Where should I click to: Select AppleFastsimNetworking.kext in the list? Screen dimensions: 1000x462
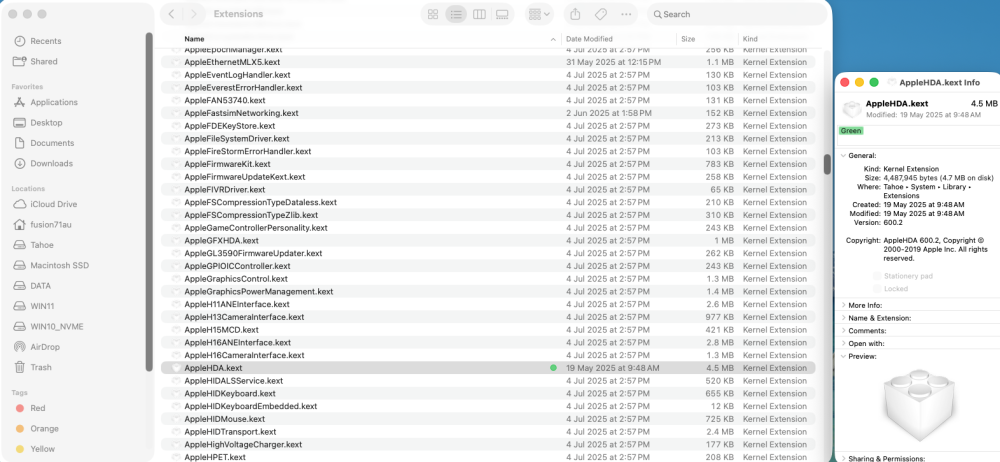tap(488, 113)
